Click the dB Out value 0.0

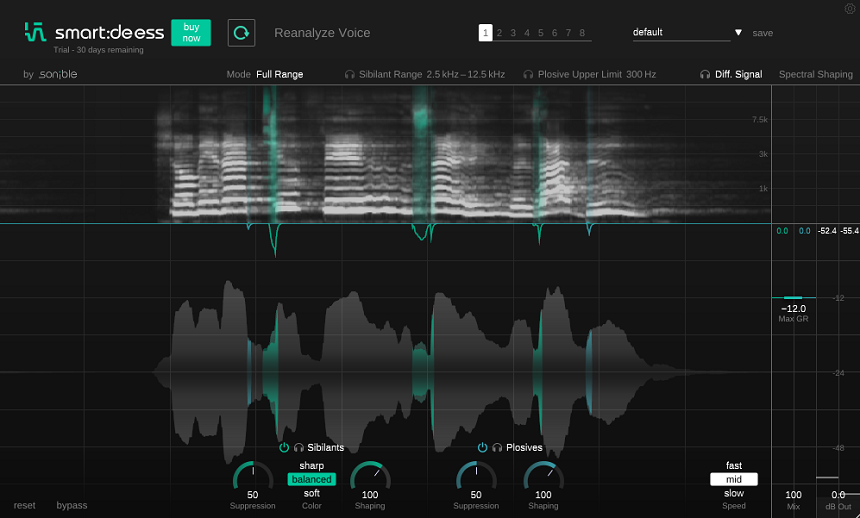click(838, 494)
